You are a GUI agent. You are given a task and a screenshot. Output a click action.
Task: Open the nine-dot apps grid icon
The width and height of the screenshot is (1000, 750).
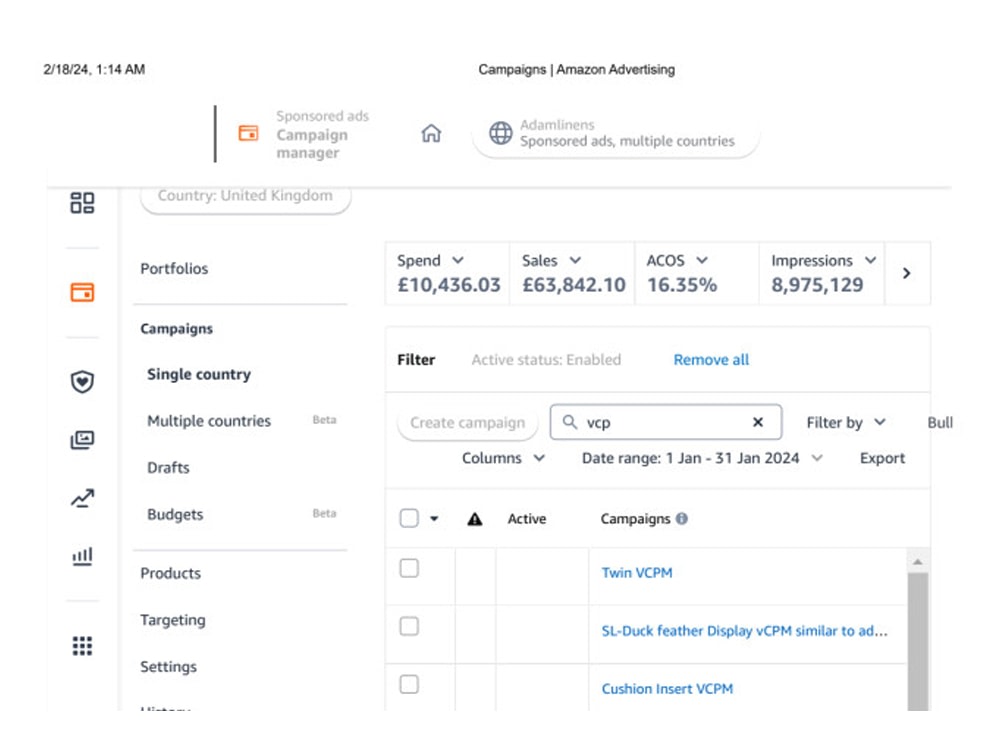pyautogui.click(x=82, y=646)
